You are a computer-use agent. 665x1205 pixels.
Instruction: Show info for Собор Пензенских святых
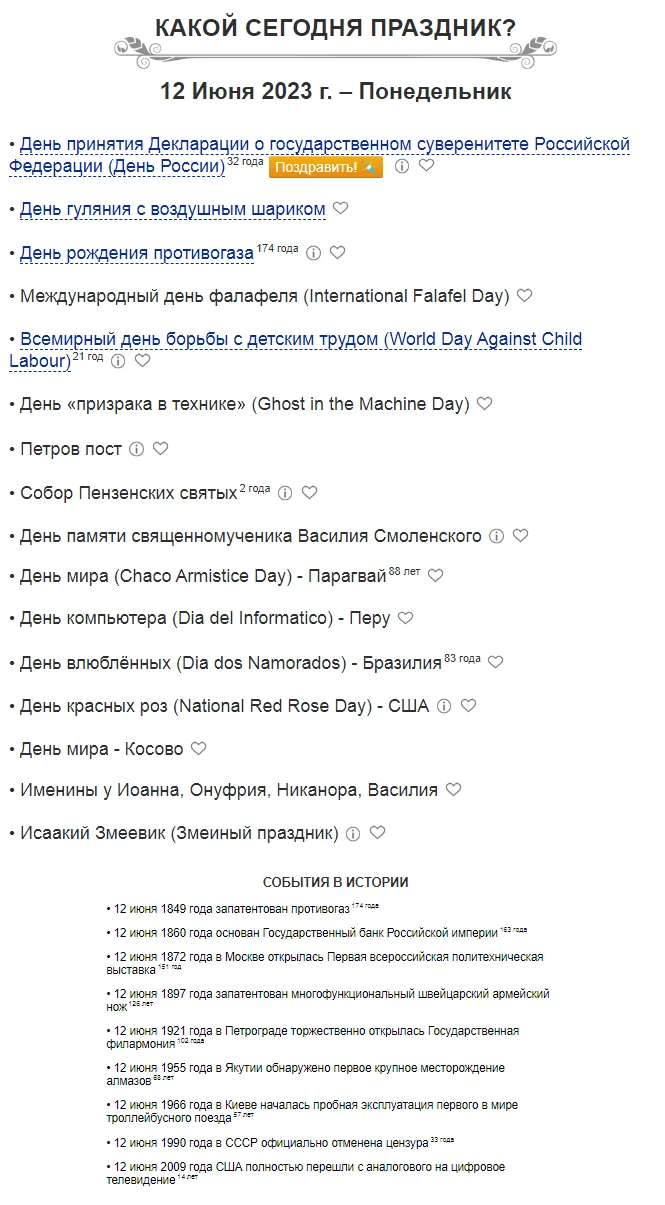click(x=285, y=492)
